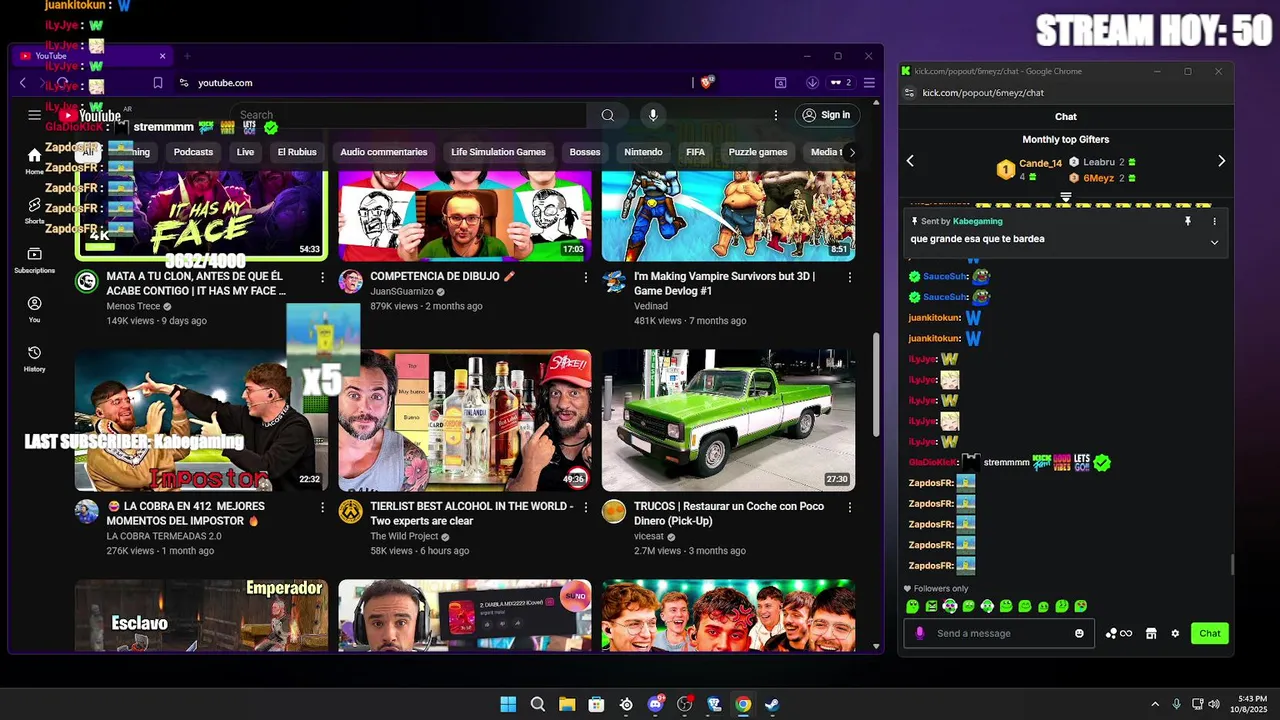The width and height of the screenshot is (1280, 720).
Task: Open Menos Trece channel link
Action: pos(133,306)
